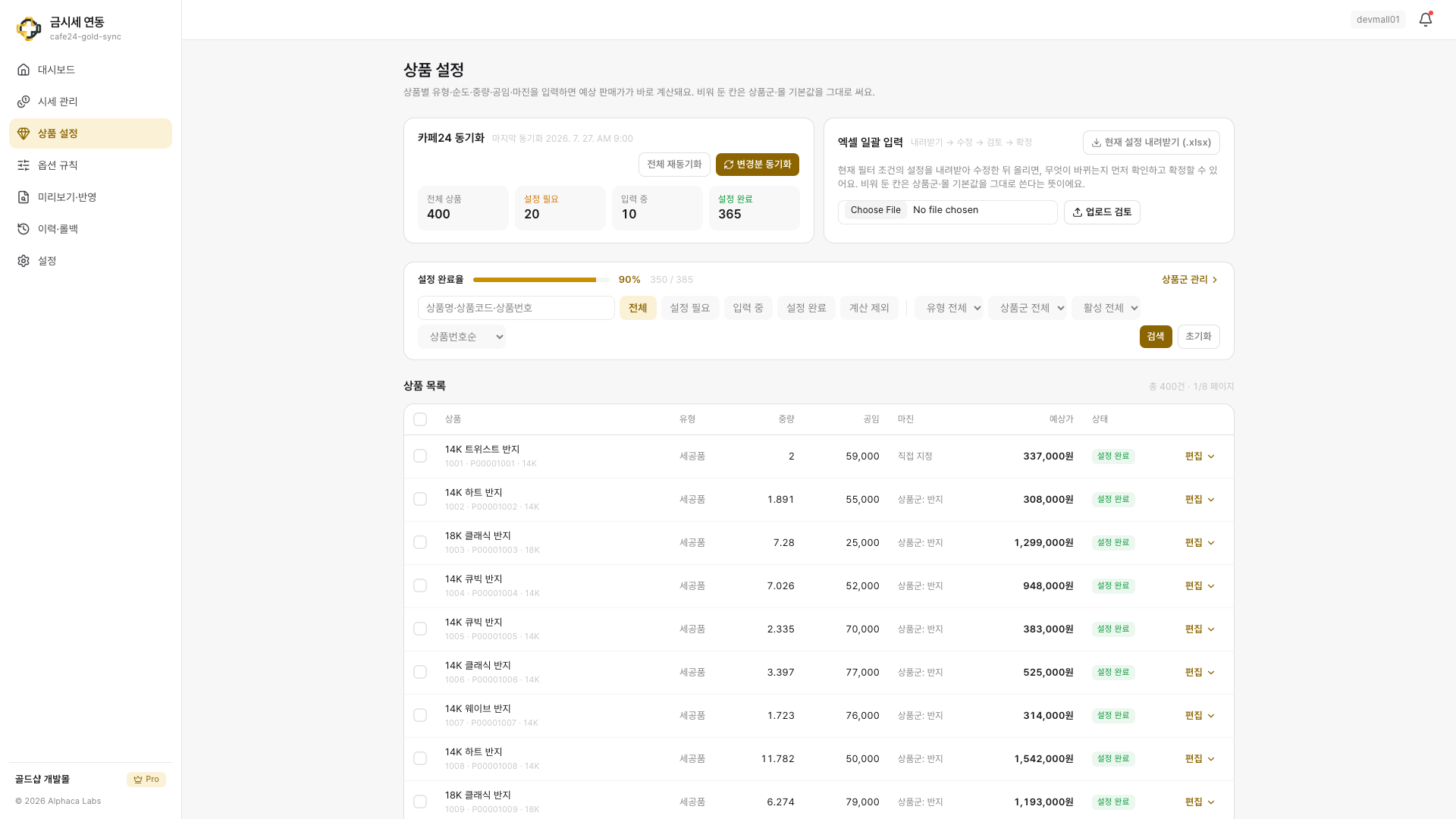This screenshot has height=819, width=1456.
Task: Click the 전체 상품 400 stat card
Action: [463, 208]
